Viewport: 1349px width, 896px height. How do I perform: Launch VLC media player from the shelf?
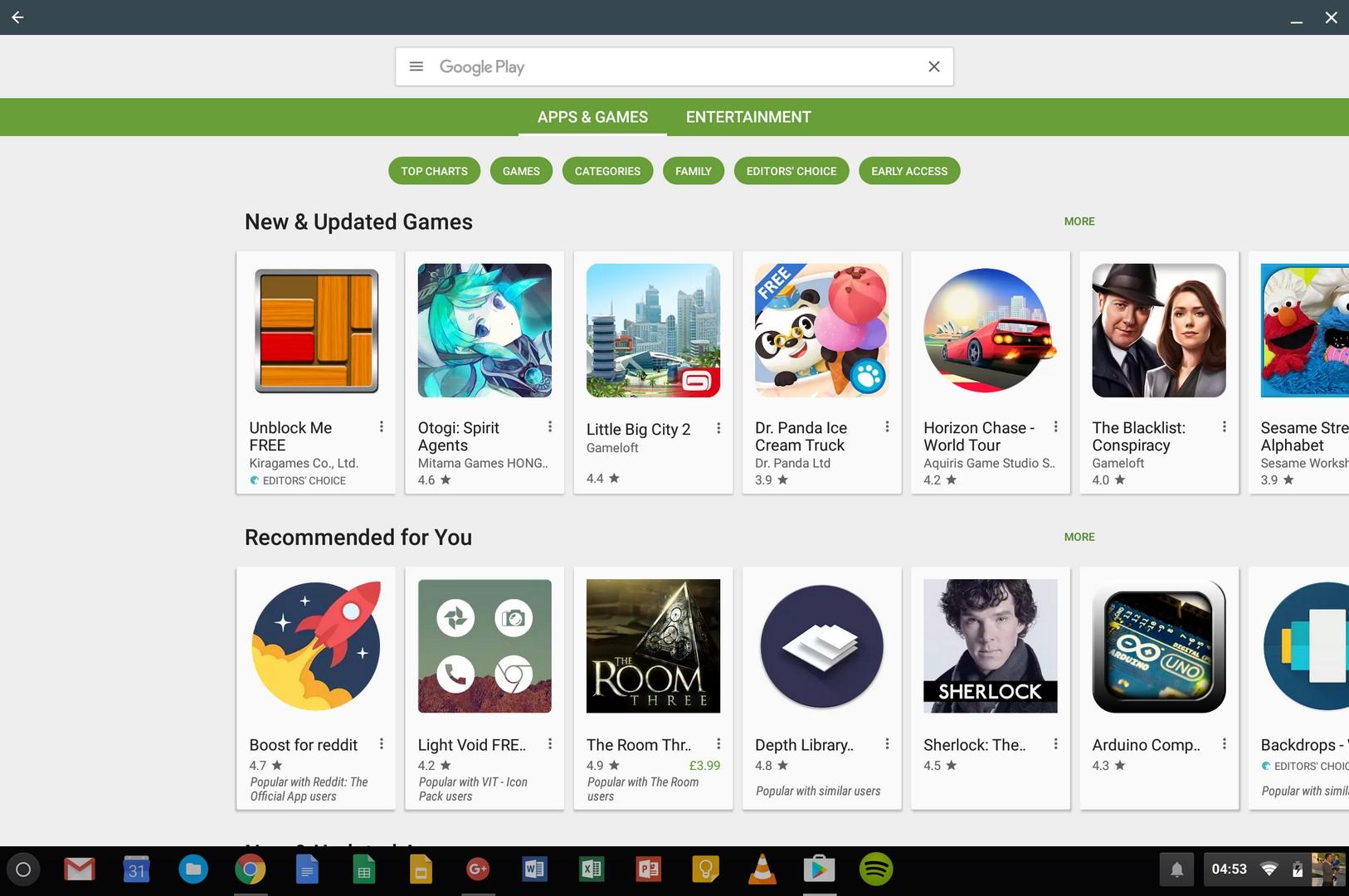click(762, 869)
